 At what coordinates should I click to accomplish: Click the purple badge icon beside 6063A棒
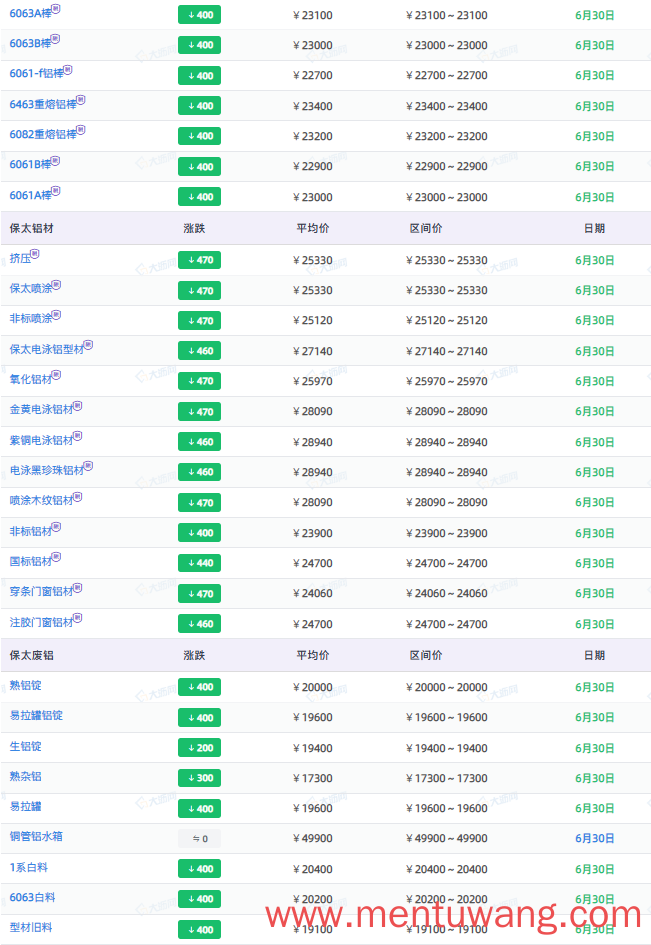tap(55, 8)
